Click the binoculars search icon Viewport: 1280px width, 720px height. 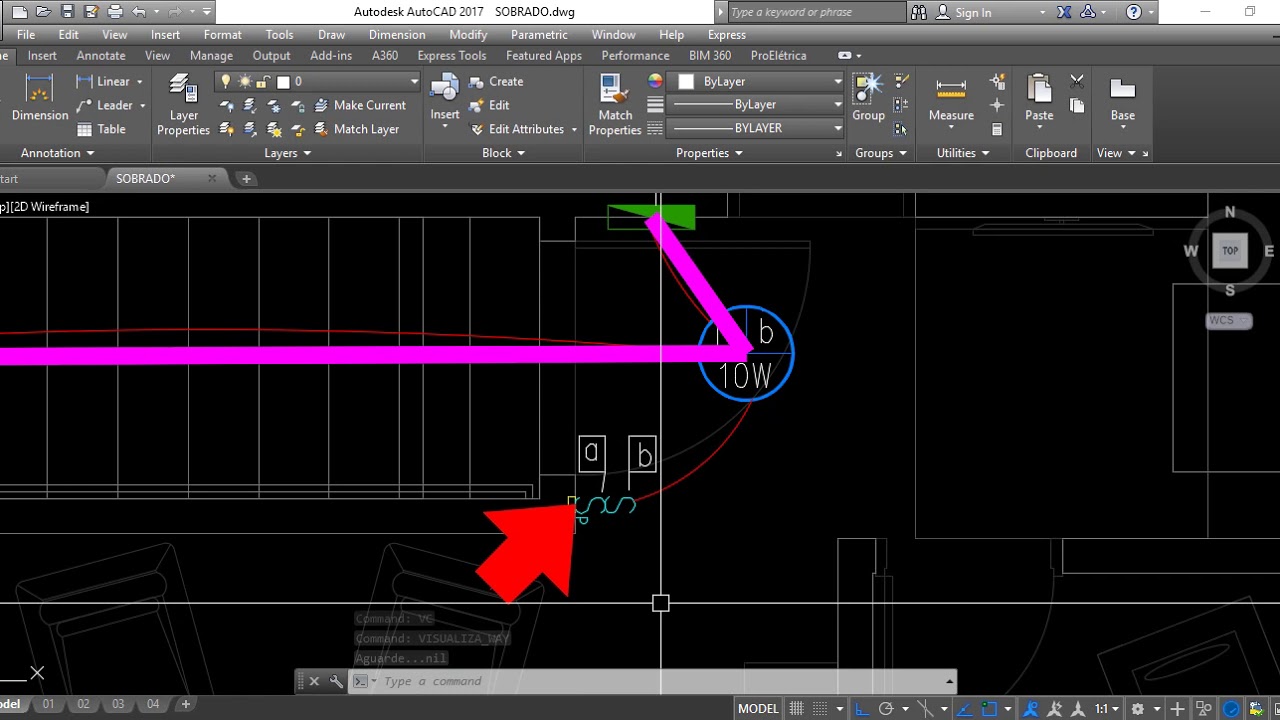(920, 12)
